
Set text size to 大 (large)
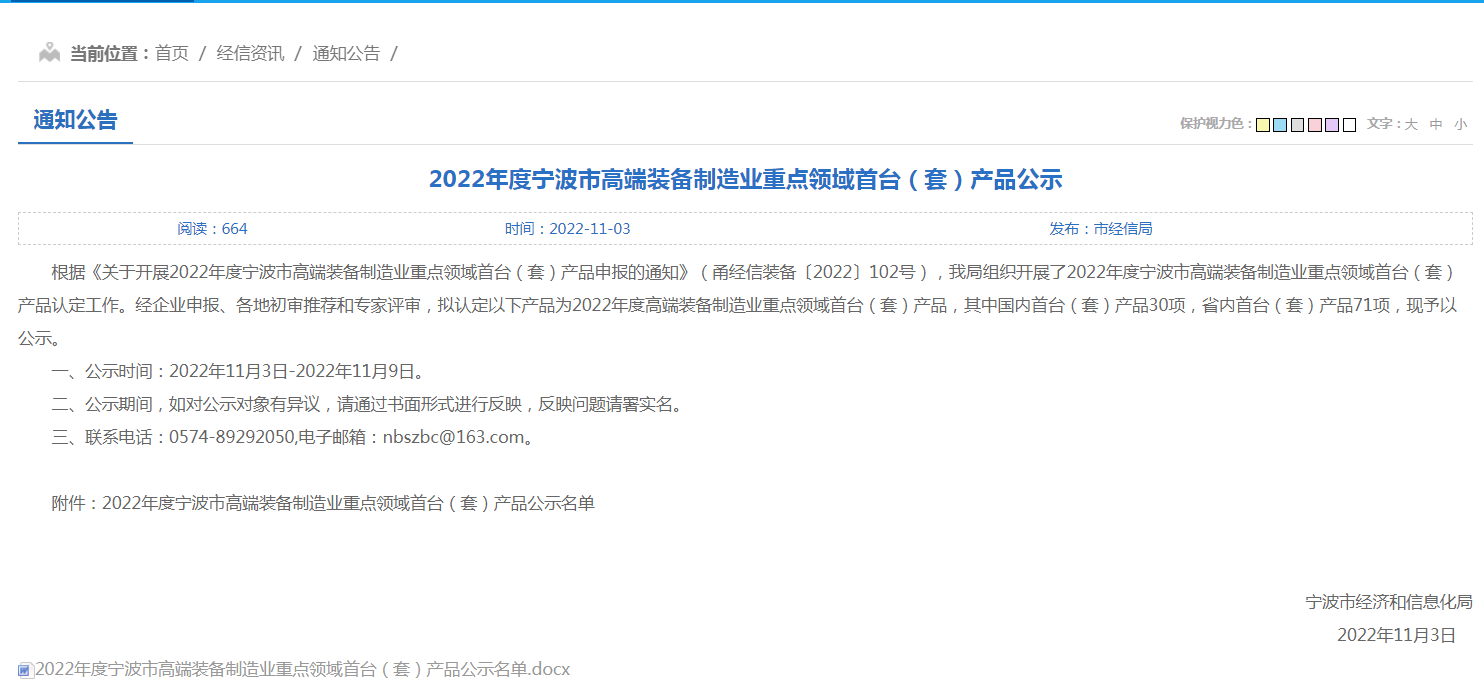click(1413, 124)
